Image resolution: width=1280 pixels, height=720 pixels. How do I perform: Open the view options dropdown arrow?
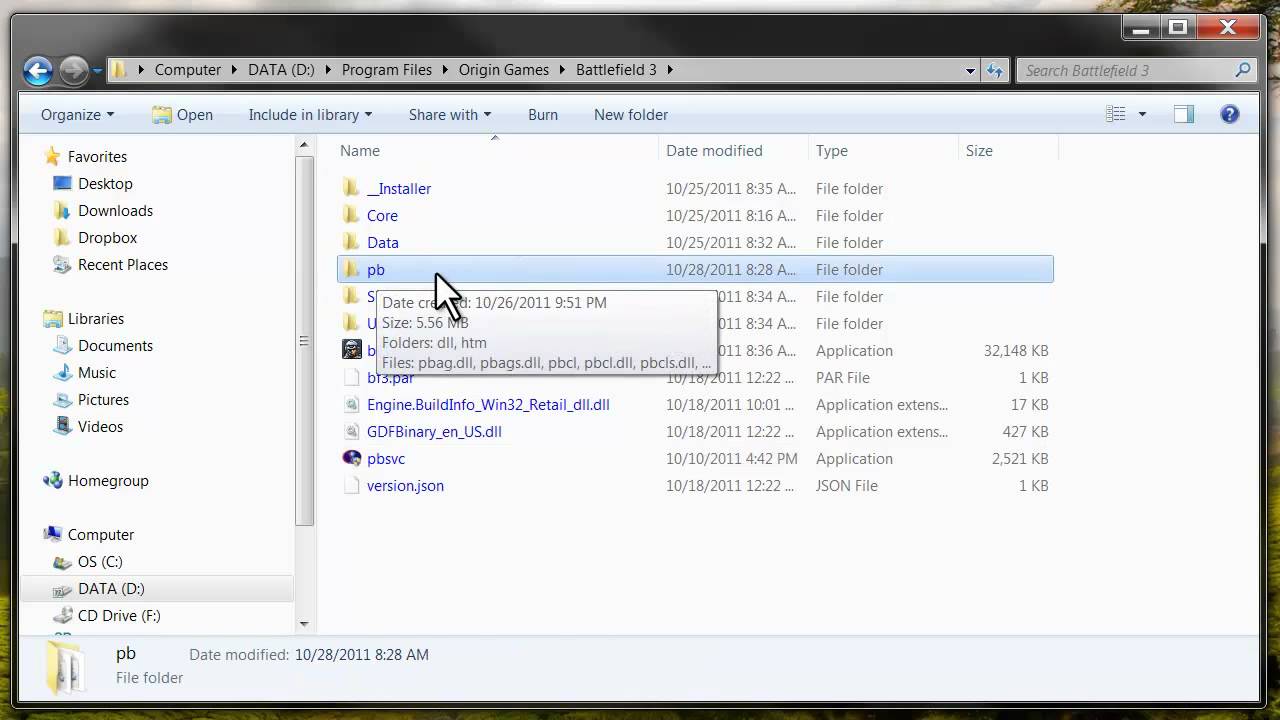[1142, 115]
